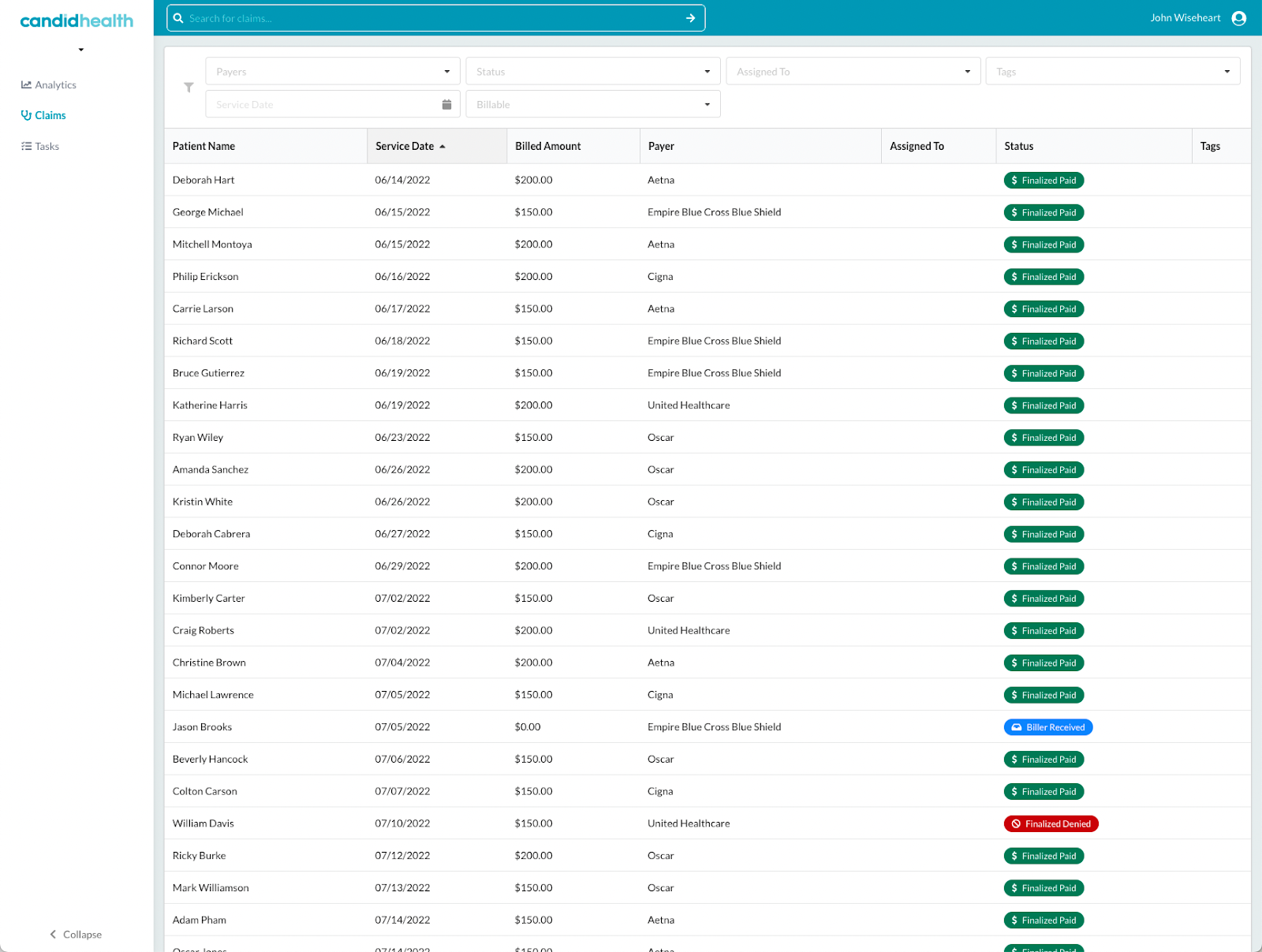
Task: Open the Beverly Hancock claim row
Action: [708, 760]
